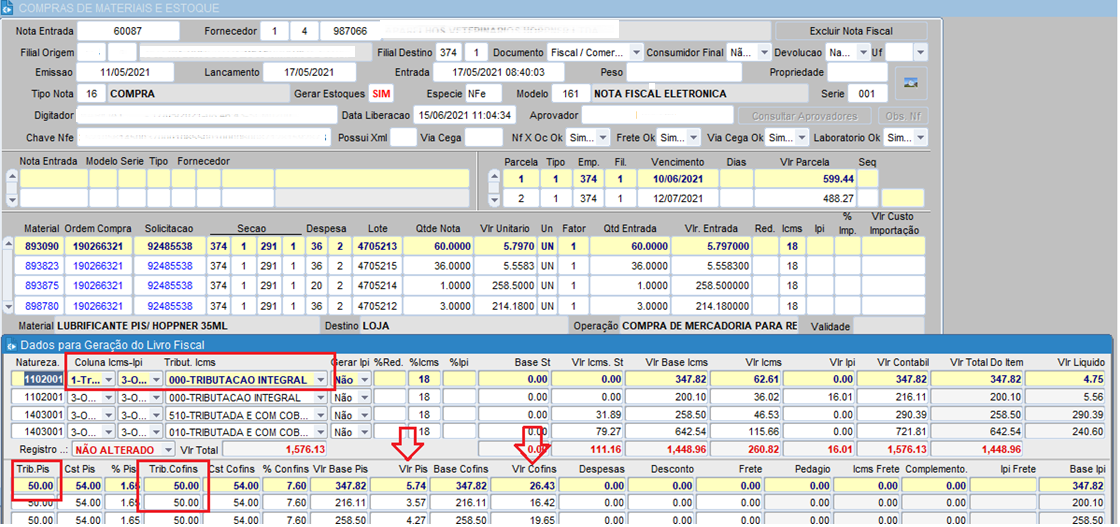Click Vlr Total value 1,576.13 field
The height and width of the screenshot is (527, 1120).
pyautogui.click(x=276, y=450)
